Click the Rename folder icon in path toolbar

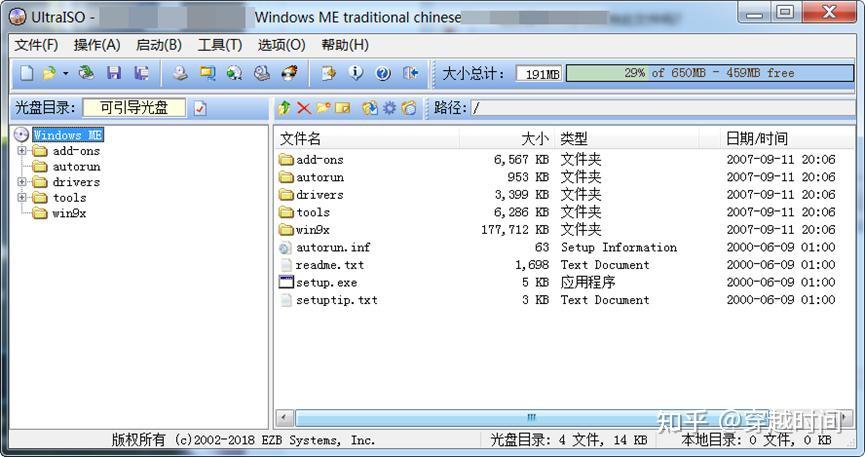[x=343, y=108]
